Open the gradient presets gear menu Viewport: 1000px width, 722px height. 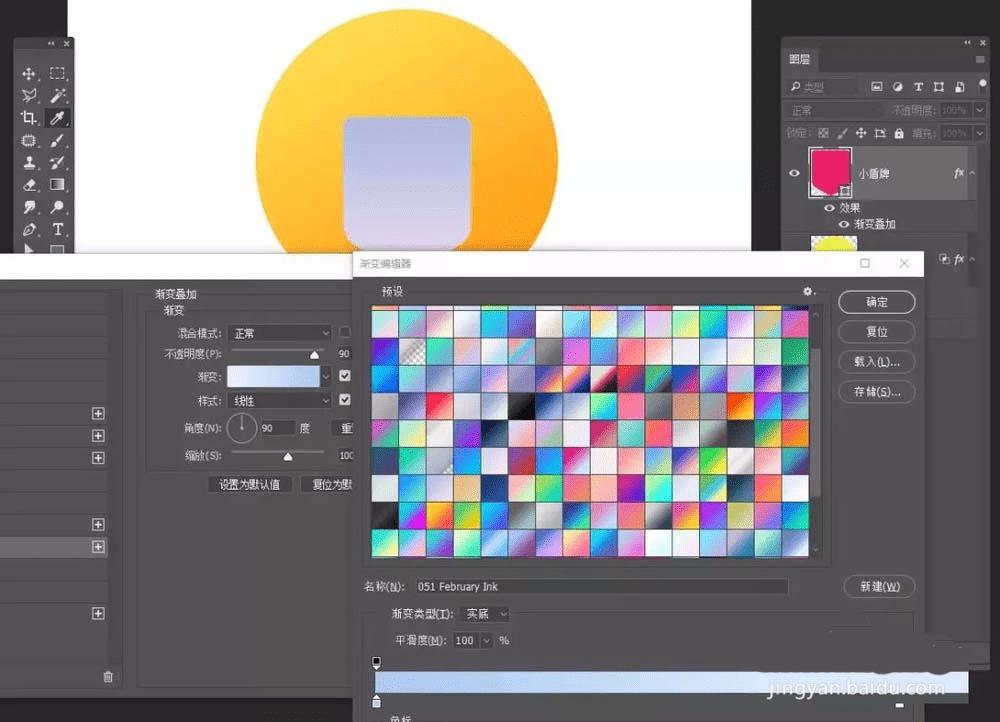pos(808,291)
